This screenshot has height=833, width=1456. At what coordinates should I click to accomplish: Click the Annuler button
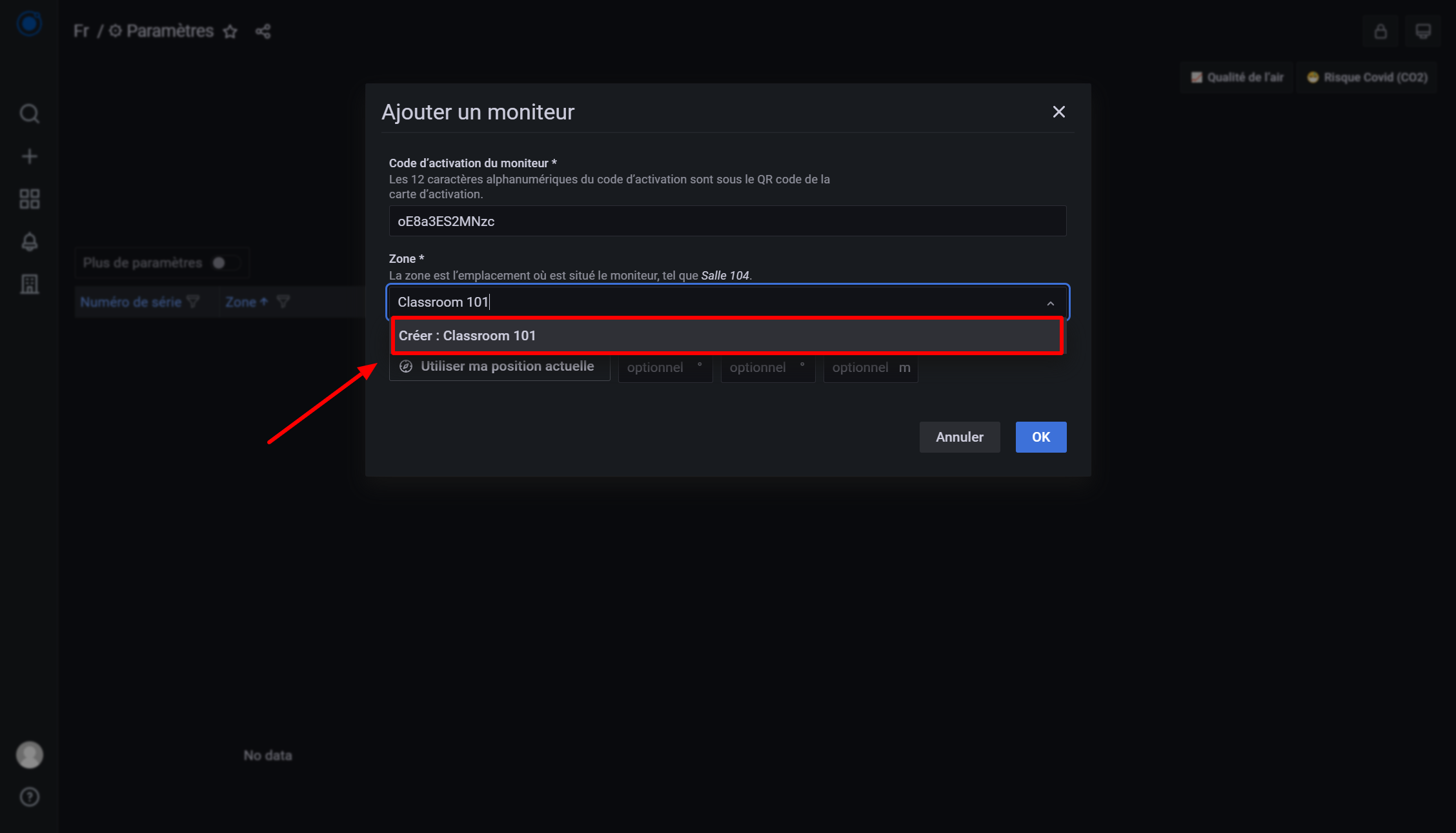[960, 437]
